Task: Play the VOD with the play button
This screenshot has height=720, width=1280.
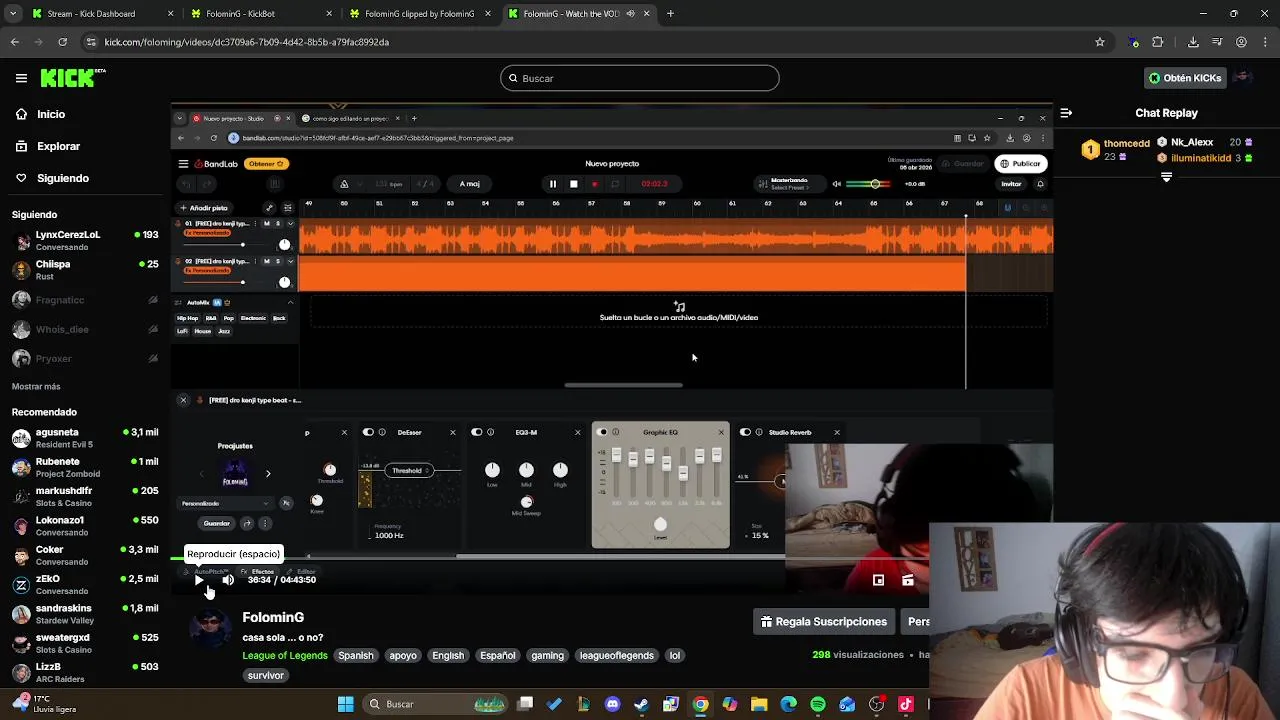Action: pos(199,580)
